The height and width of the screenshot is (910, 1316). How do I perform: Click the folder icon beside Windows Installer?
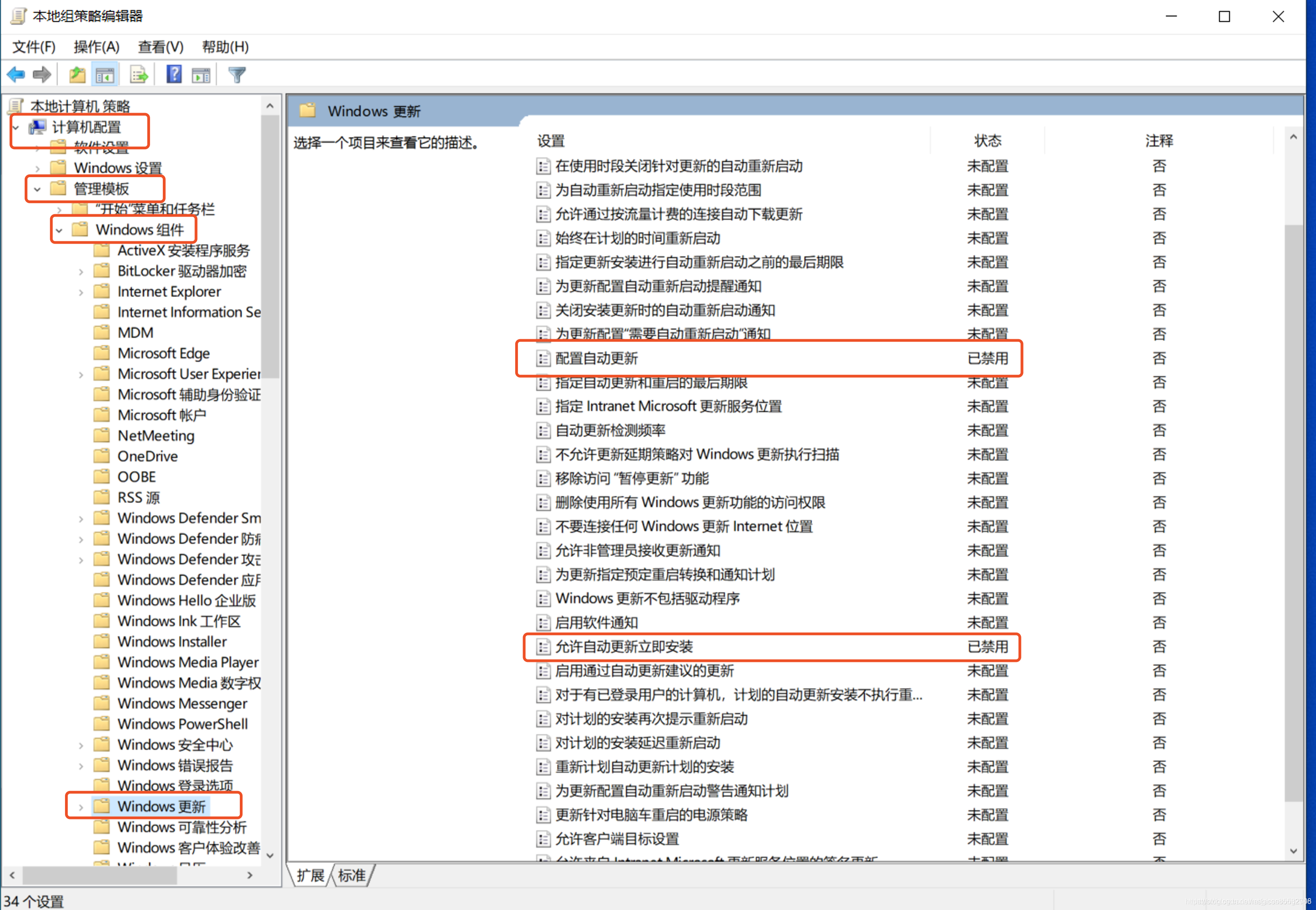(x=102, y=642)
